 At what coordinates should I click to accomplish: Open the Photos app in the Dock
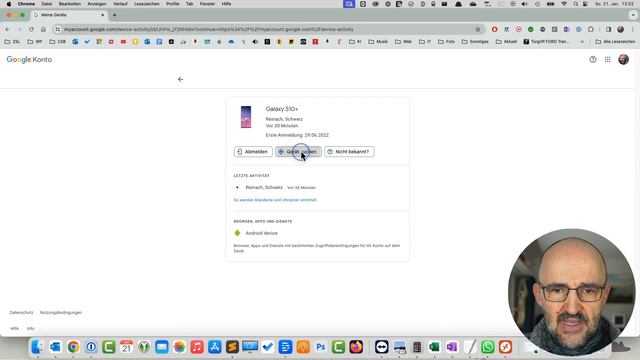pyautogui.click(x=180, y=347)
